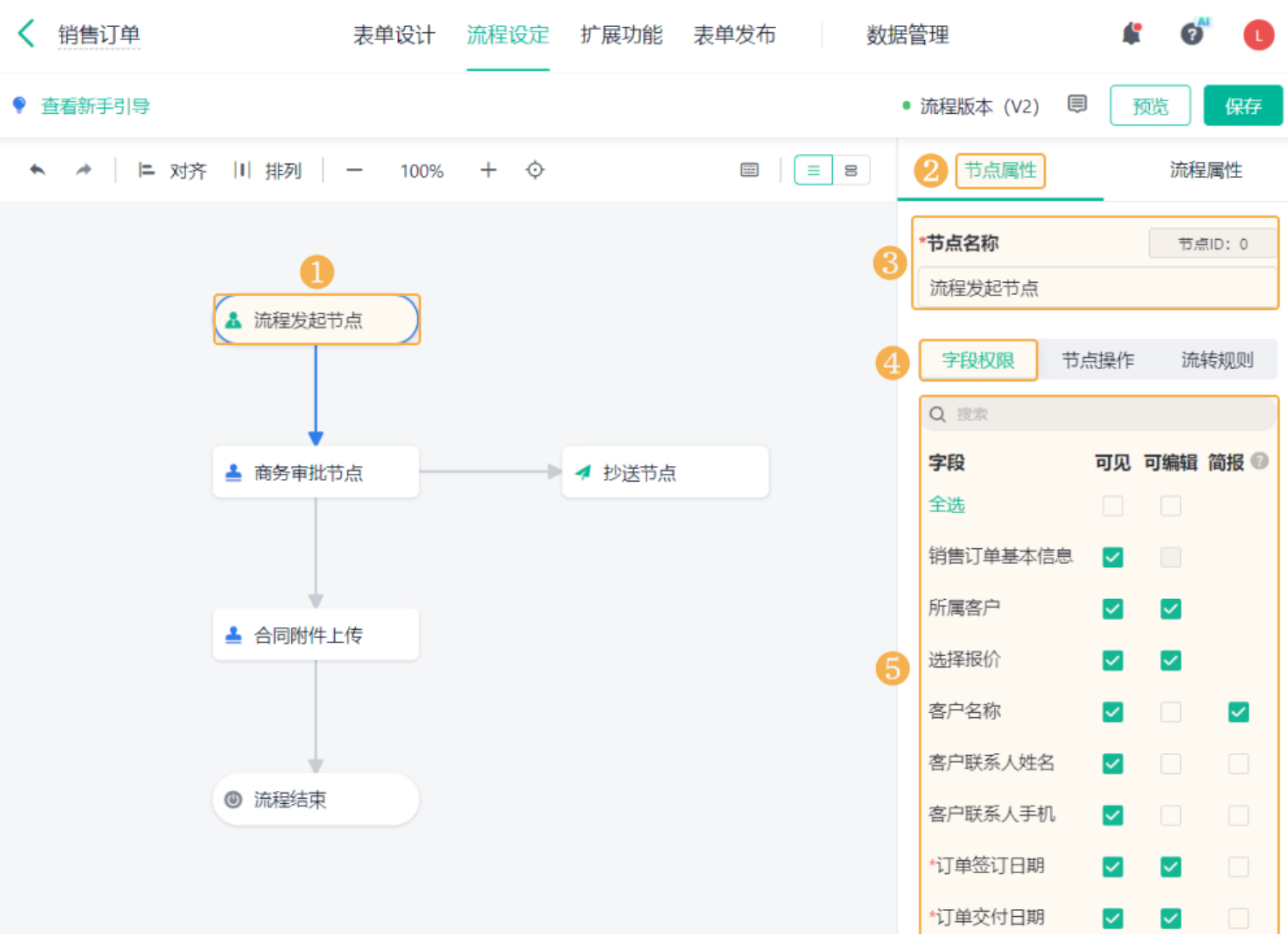This screenshot has width=1288, height=934.
Task: Enable 可编辑 for 客户名称
Action: [x=1171, y=712]
